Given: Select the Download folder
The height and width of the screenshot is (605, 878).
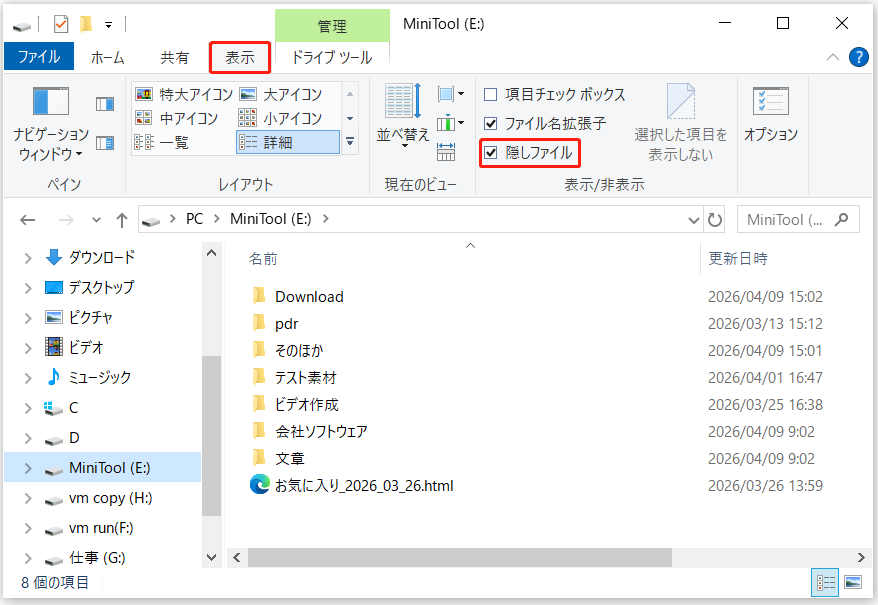Looking at the screenshot, I should click(x=309, y=297).
